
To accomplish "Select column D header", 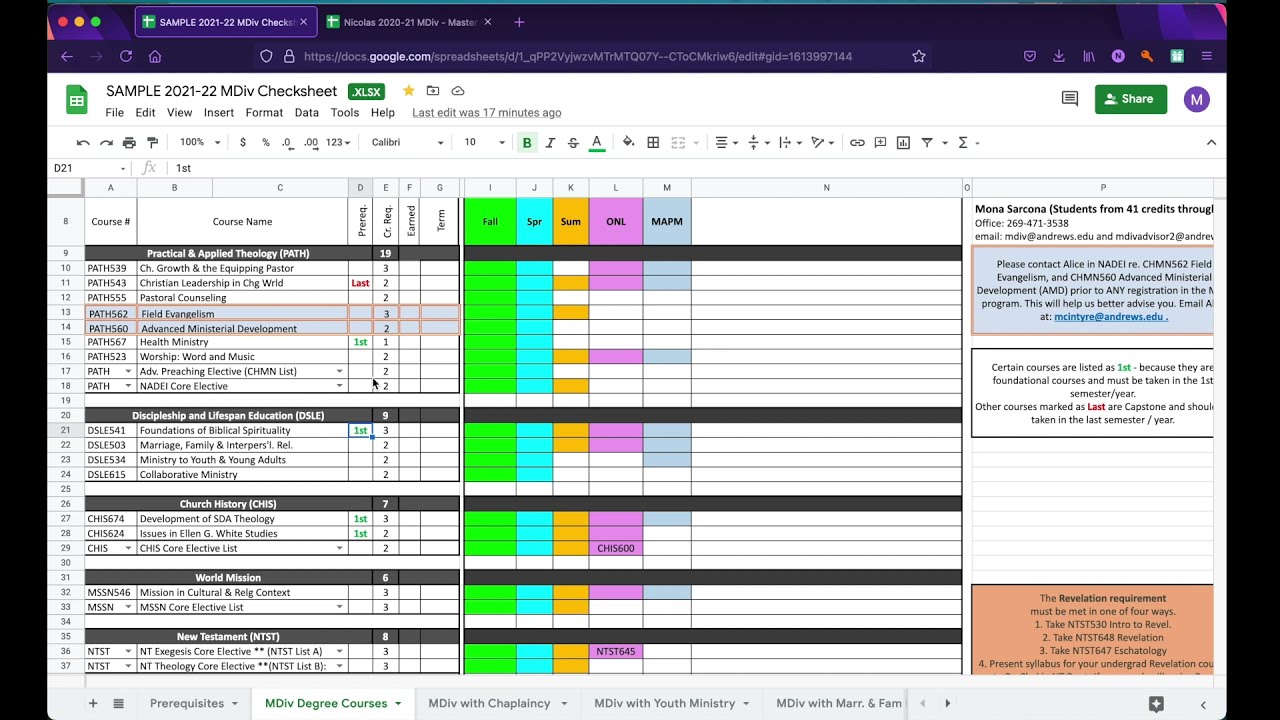I will click(360, 188).
